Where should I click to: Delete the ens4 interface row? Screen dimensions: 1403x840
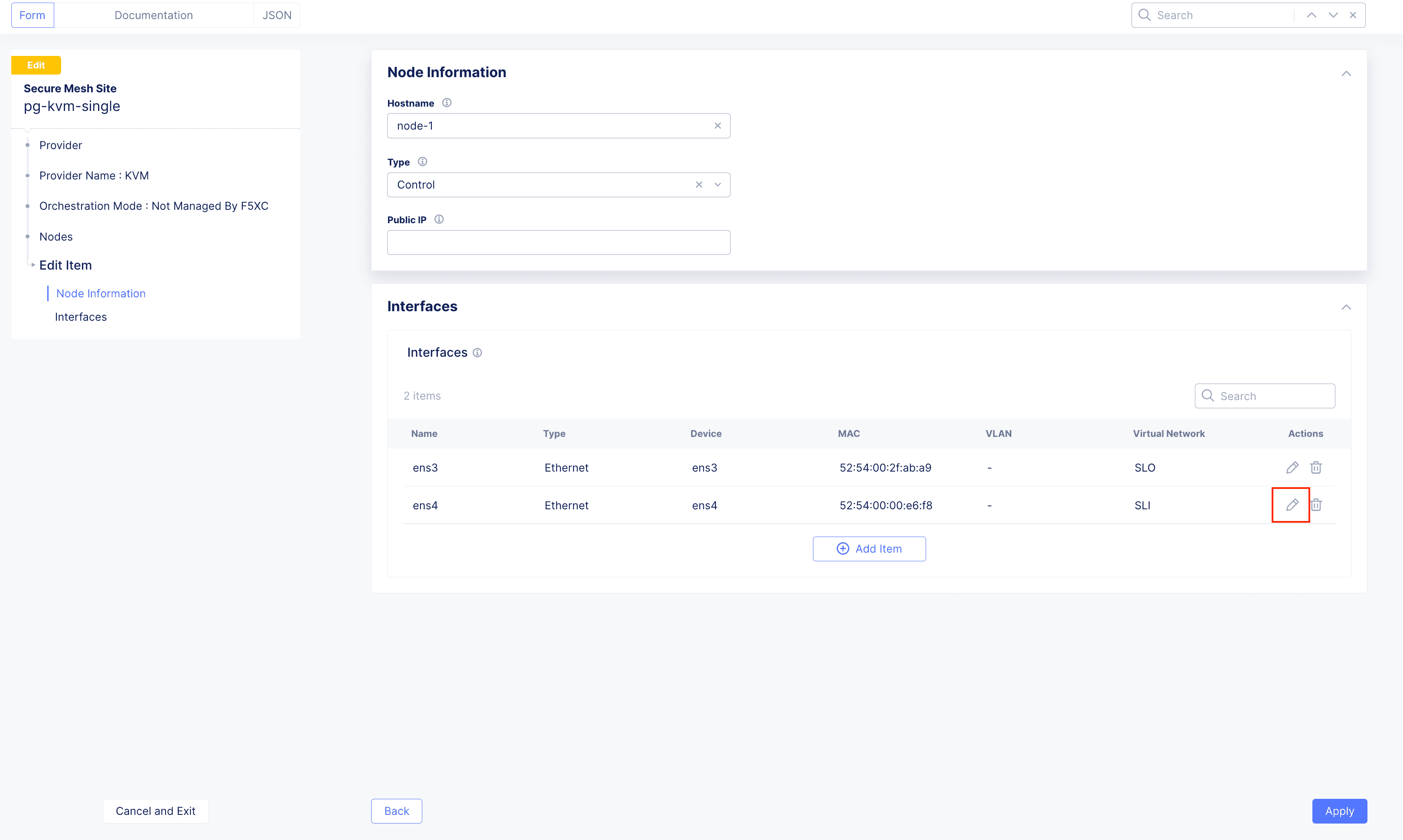coord(1315,505)
